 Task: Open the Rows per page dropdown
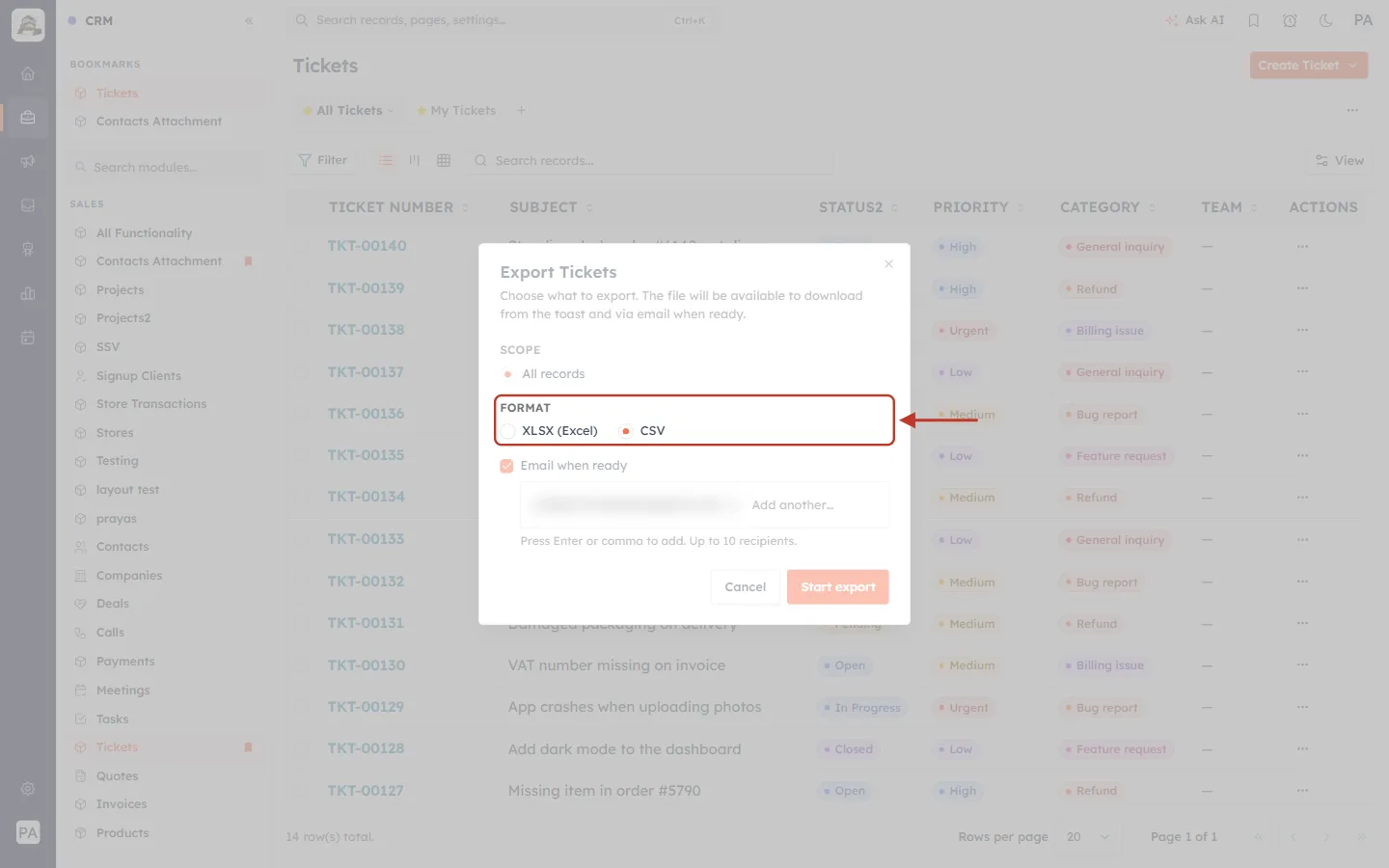coord(1088,837)
